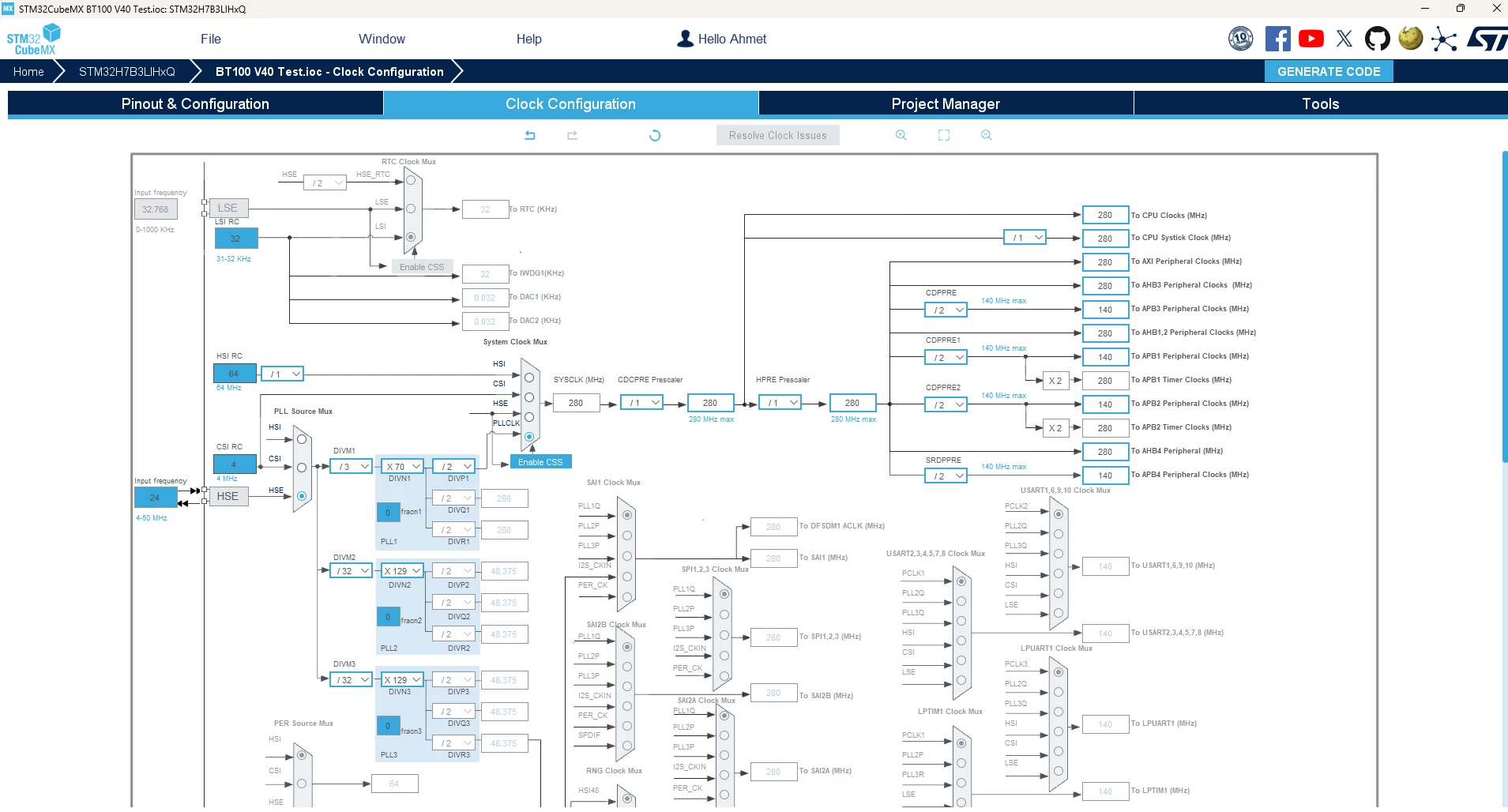Click the LSE oscillator block
Image resolution: width=1508 pixels, height=812 pixels.
click(x=228, y=208)
